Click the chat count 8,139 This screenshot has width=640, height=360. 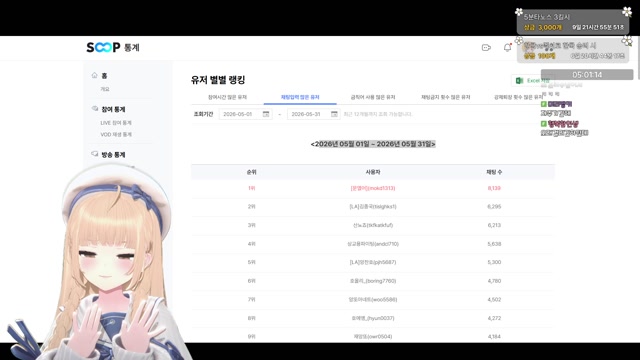tap(494, 188)
